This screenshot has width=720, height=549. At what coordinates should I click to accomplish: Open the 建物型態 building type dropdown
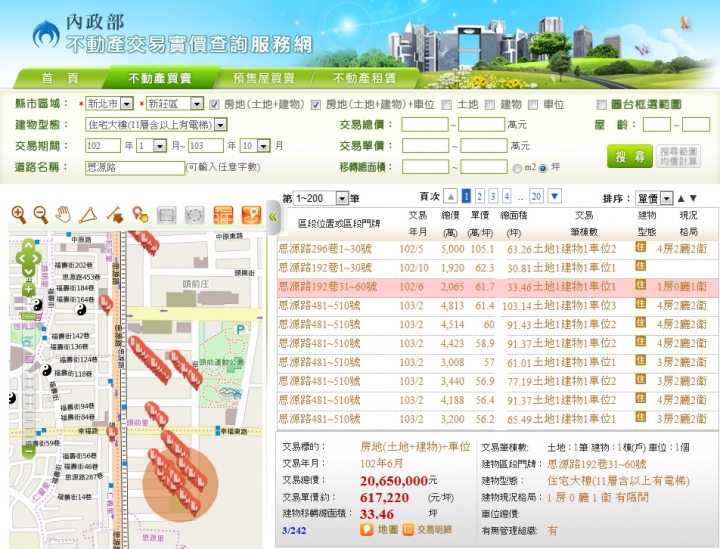[x=221, y=124]
